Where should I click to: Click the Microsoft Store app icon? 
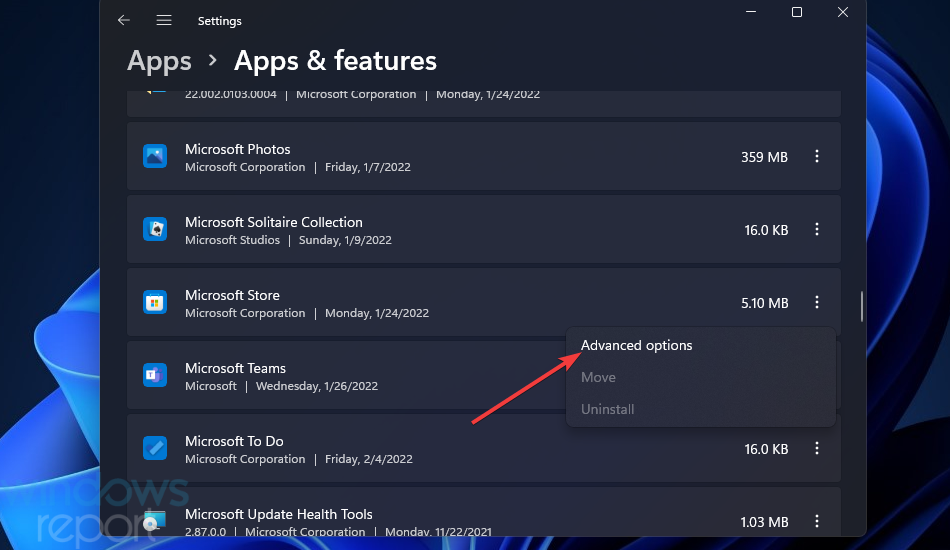(x=155, y=302)
